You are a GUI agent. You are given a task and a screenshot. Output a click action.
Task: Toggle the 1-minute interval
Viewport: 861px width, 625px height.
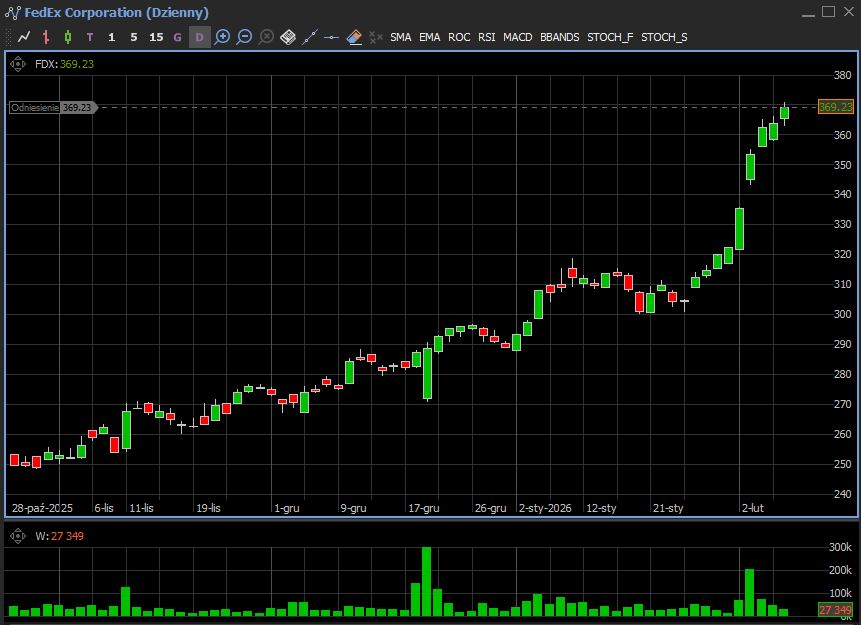[111, 37]
